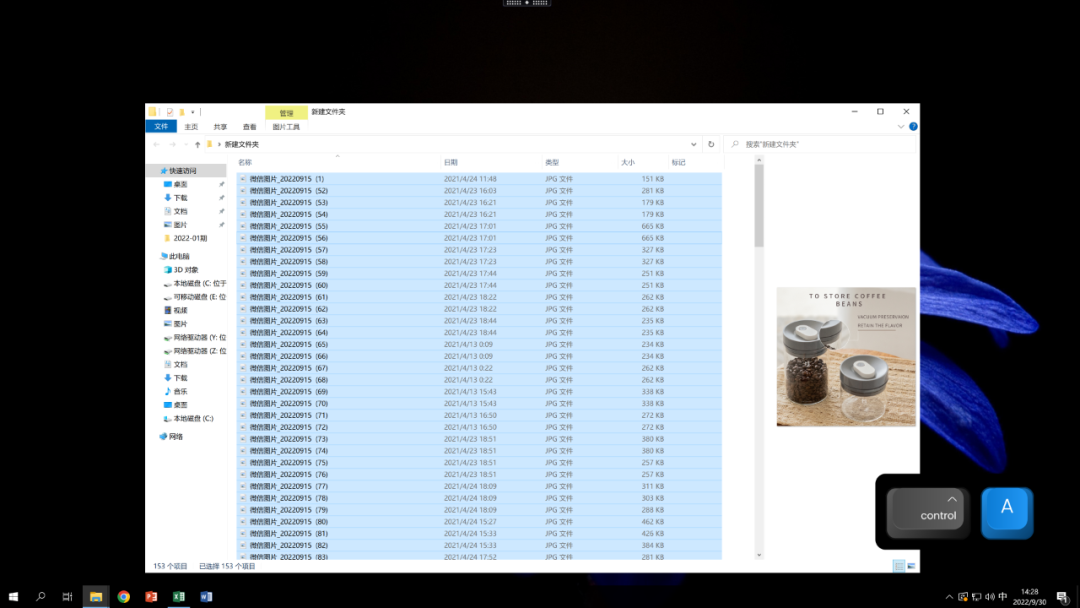Switch to the 查看 (View) ribbon tab
Viewport: 1080px width, 608px height.
(x=249, y=127)
